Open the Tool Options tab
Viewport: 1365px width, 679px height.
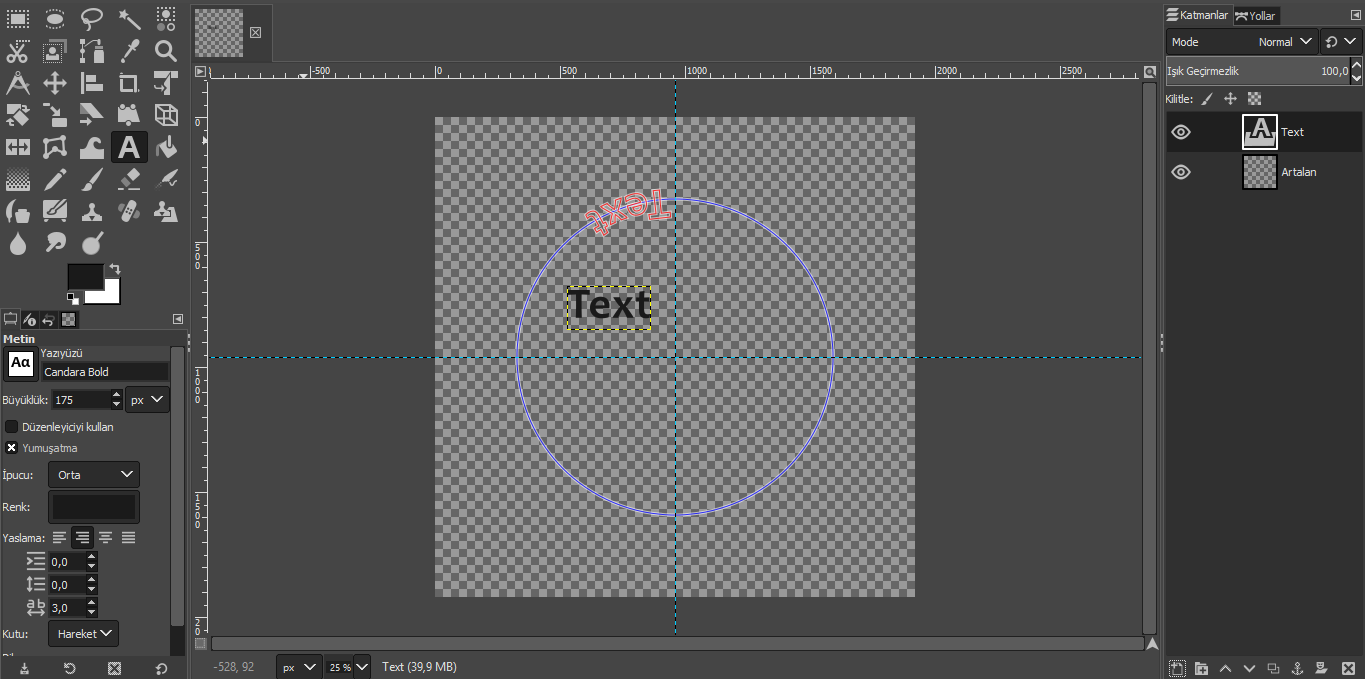click(11, 320)
